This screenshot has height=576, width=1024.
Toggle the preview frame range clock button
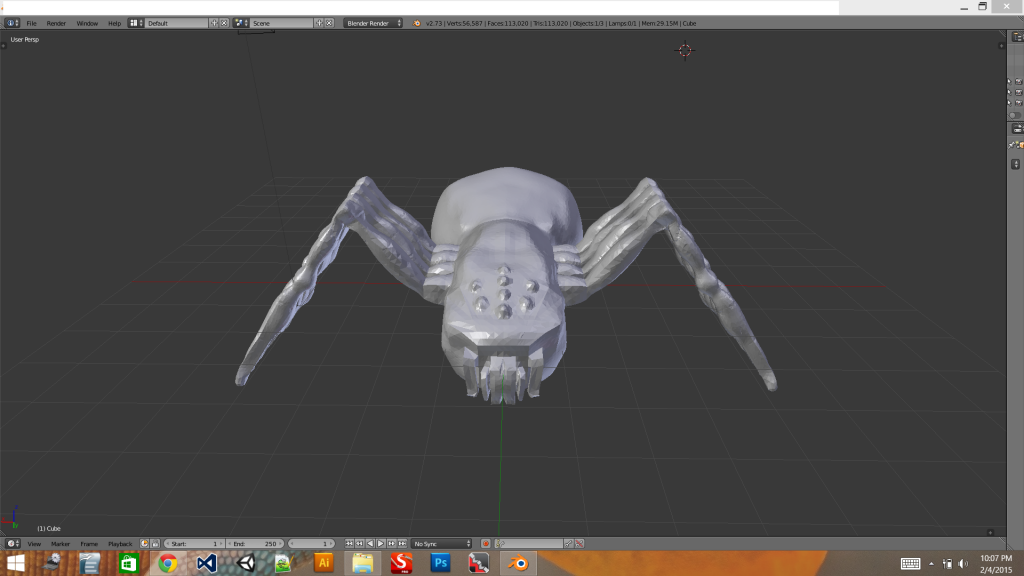coord(144,543)
